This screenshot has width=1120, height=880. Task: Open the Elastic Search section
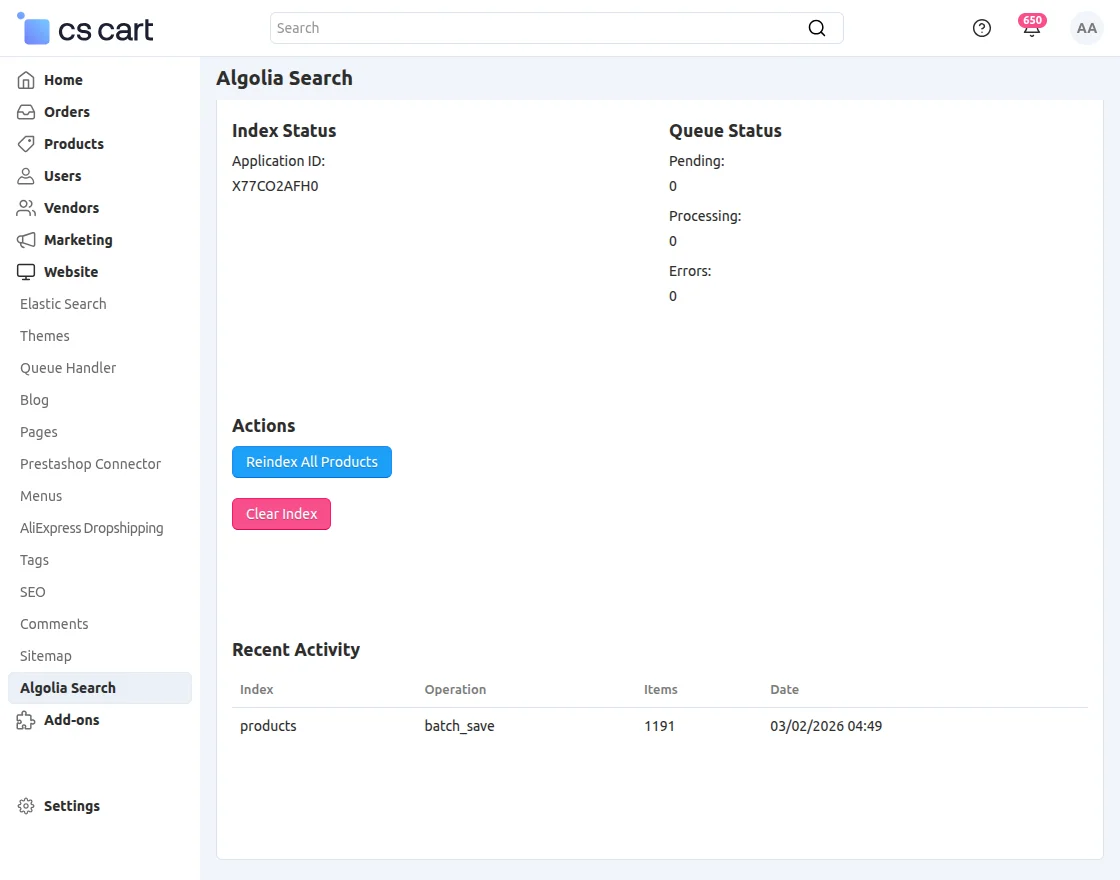coord(62,304)
